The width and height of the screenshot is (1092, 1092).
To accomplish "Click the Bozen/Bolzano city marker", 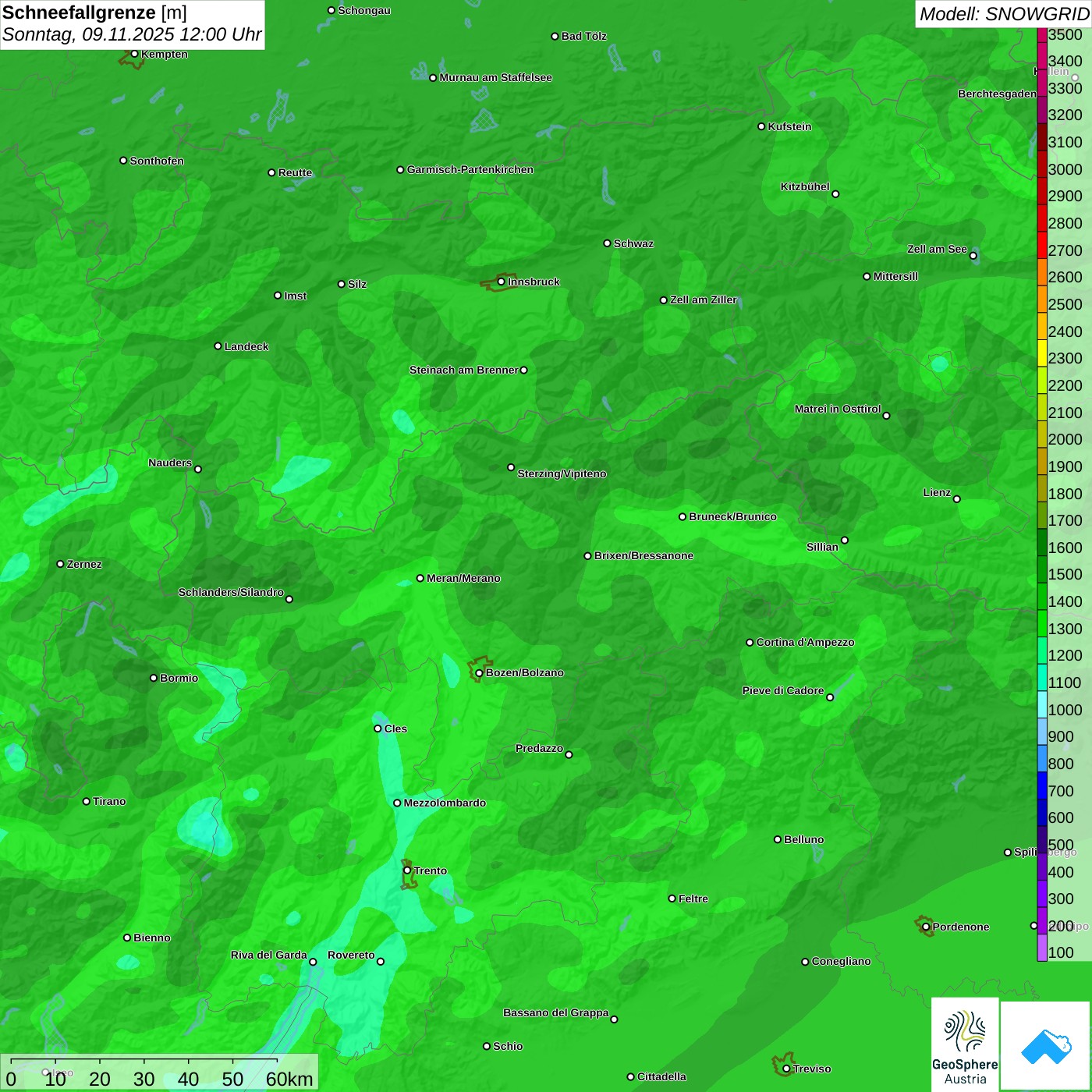I will 479,673.
